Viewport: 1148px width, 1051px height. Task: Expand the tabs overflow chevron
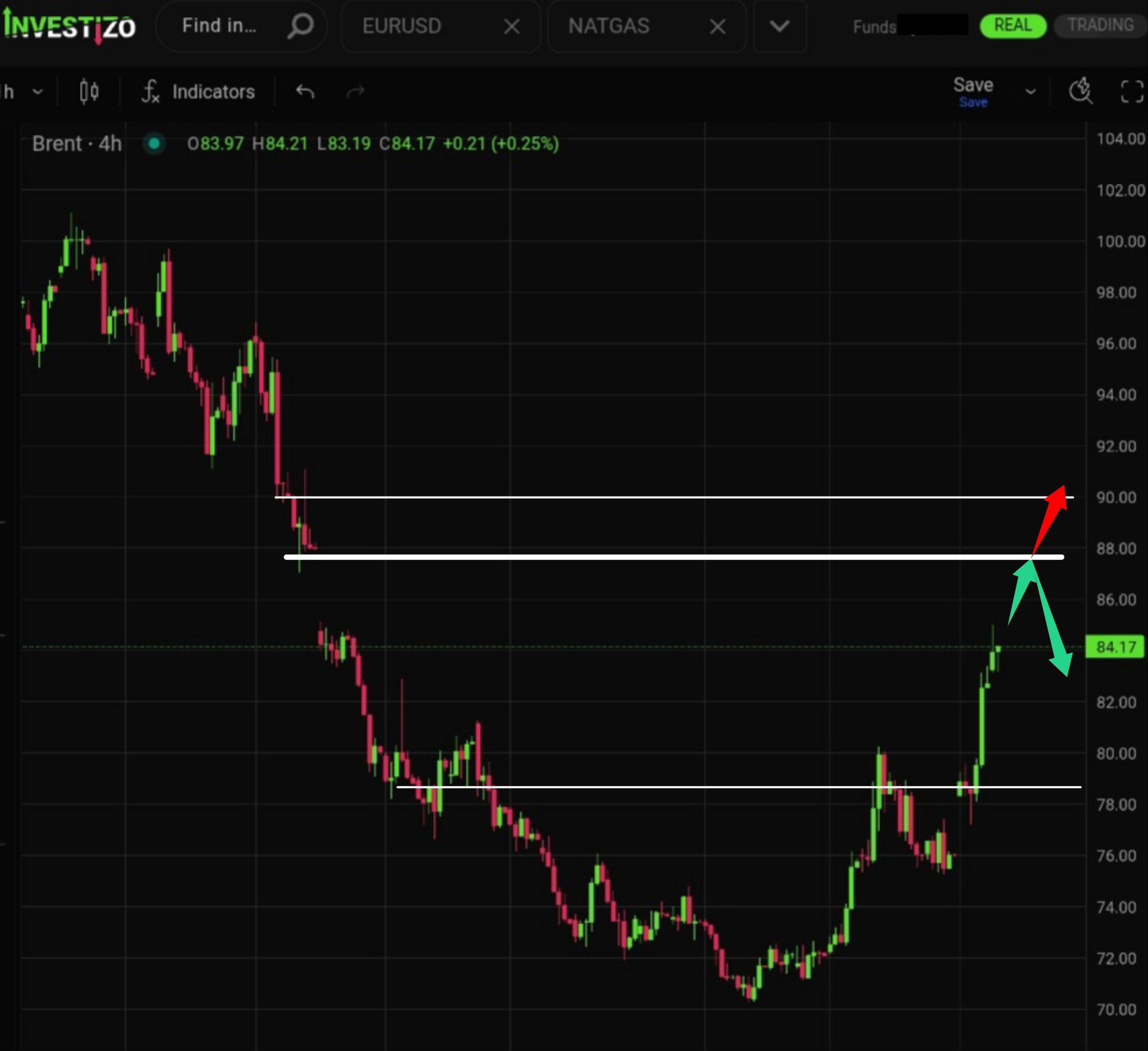point(780,26)
